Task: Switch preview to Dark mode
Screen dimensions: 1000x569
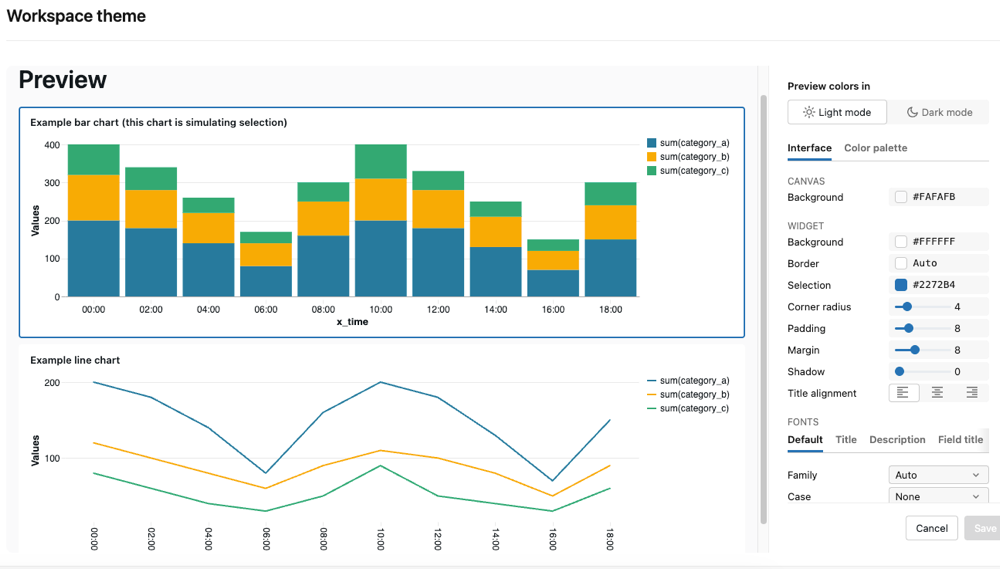Action: pos(939,112)
